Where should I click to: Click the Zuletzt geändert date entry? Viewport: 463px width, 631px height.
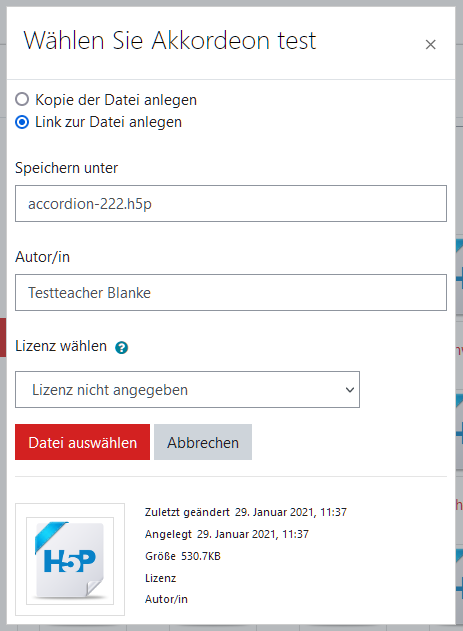(x=246, y=512)
